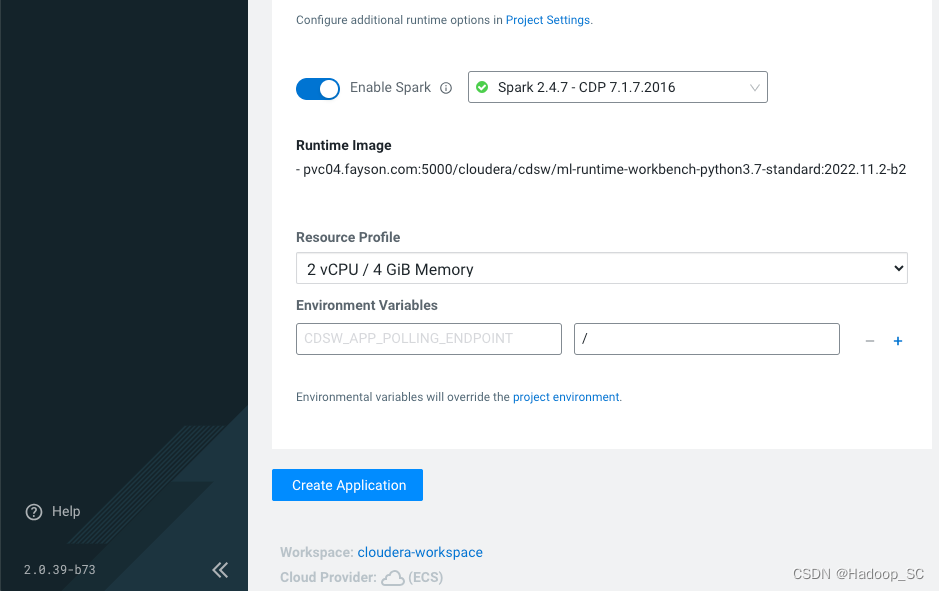Open the Help menu item label

coord(66,512)
